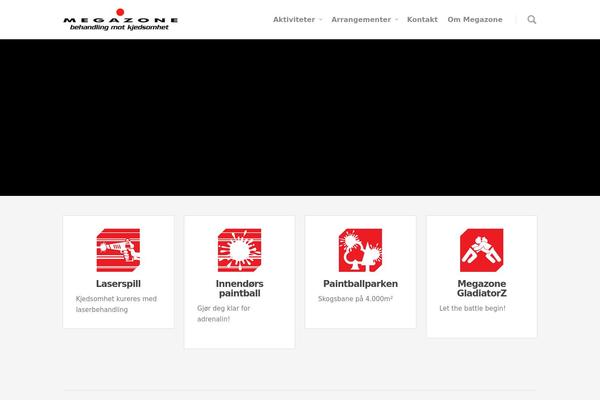Open the Arrangementer menu
The width and height of the screenshot is (600, 400).
pos(361,20)
